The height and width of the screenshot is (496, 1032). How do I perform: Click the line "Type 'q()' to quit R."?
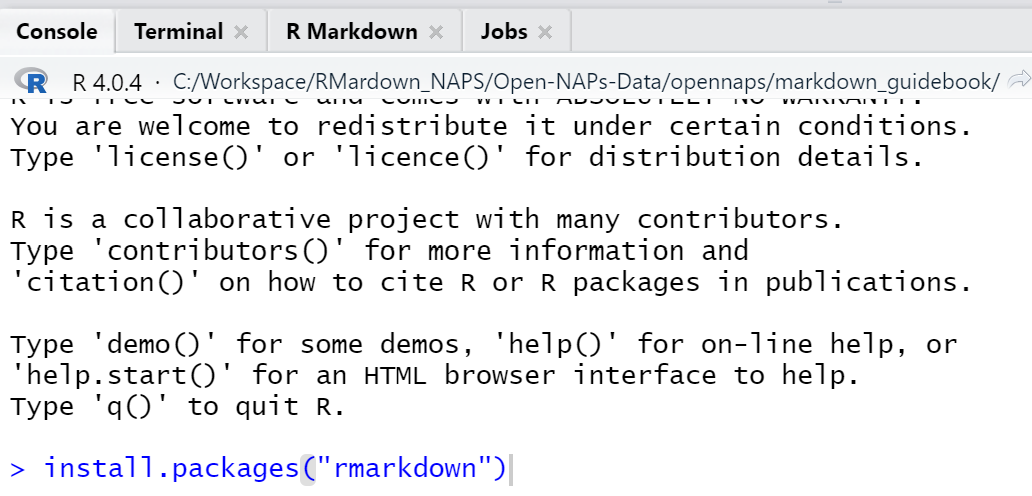tap(178, 407)
